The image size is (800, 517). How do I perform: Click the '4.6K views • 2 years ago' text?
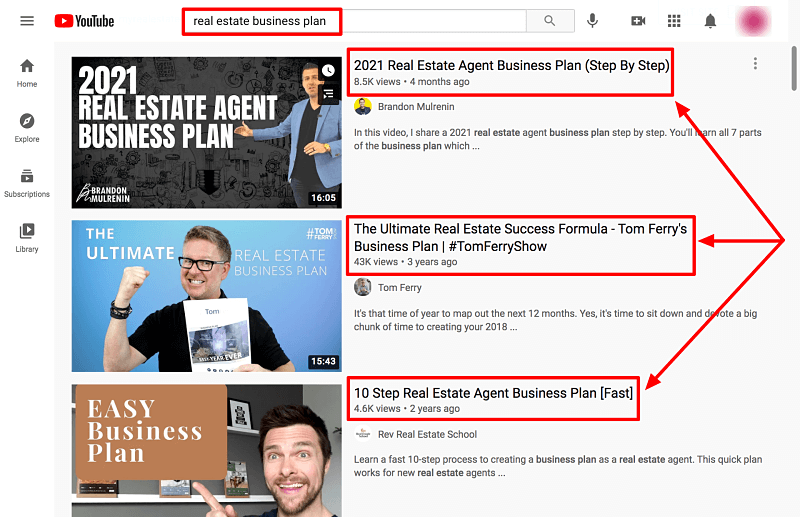point(407,408)
